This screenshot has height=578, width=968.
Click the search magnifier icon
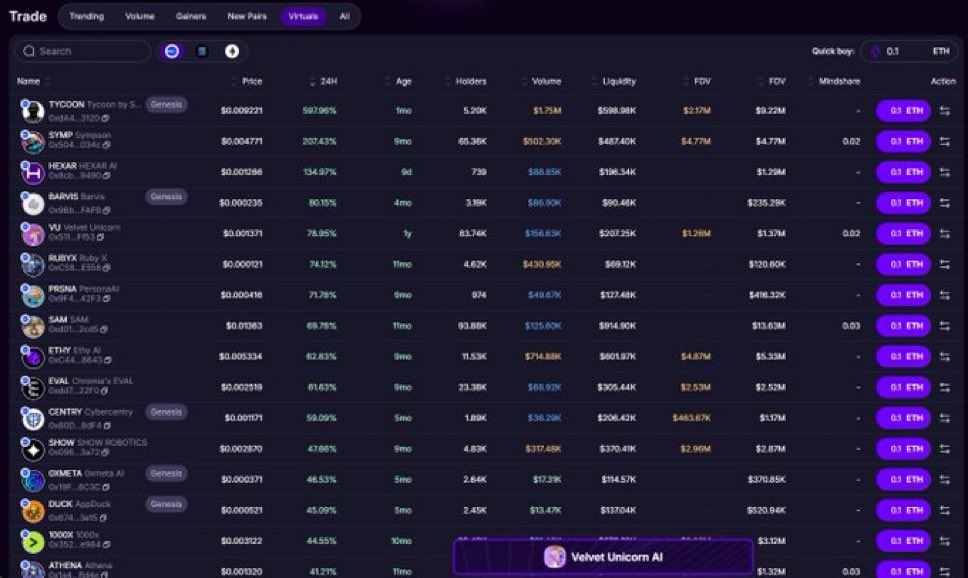[x=29, y=51]
